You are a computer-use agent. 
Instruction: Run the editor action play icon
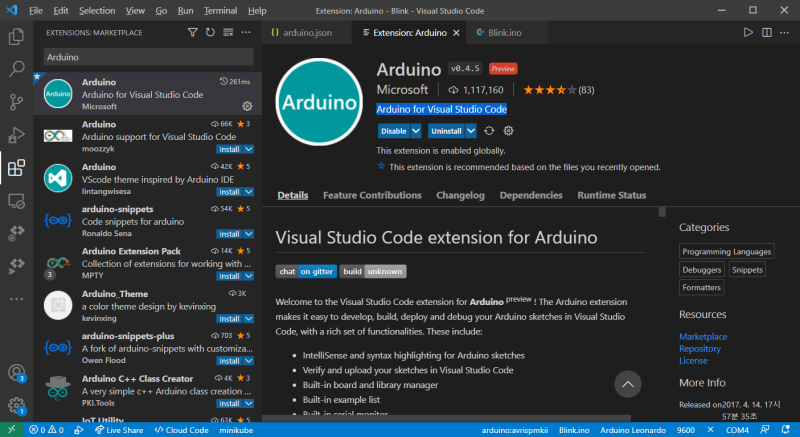point(748,33)
